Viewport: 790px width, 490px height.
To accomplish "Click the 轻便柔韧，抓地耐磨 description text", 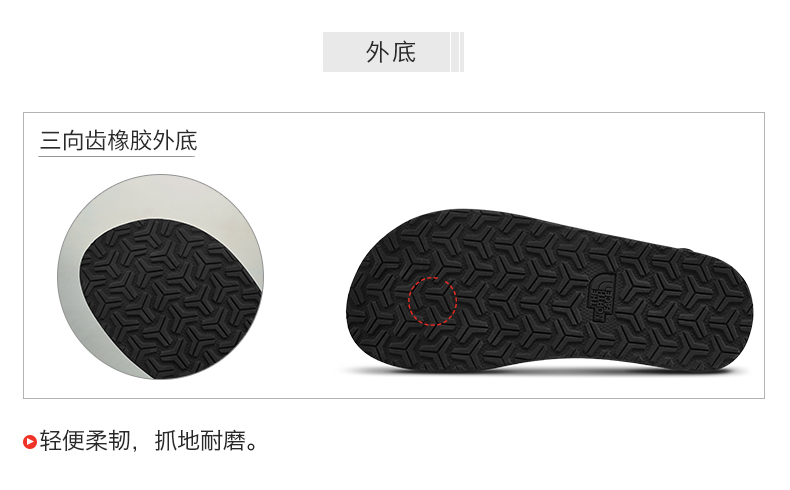I will click(x=149, y=441).
